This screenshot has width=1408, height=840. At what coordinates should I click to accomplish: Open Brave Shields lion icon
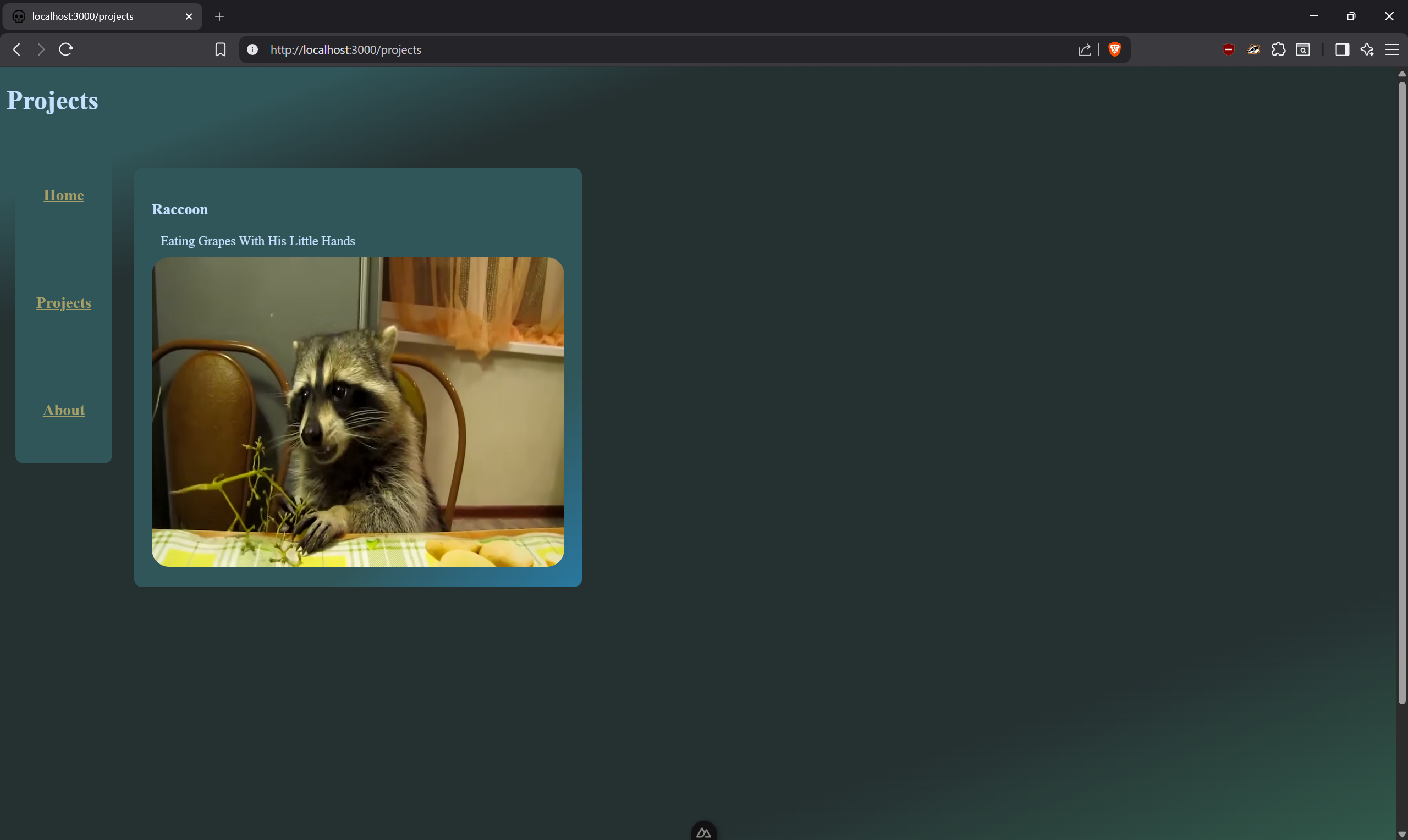click(x=1114, y=50)
